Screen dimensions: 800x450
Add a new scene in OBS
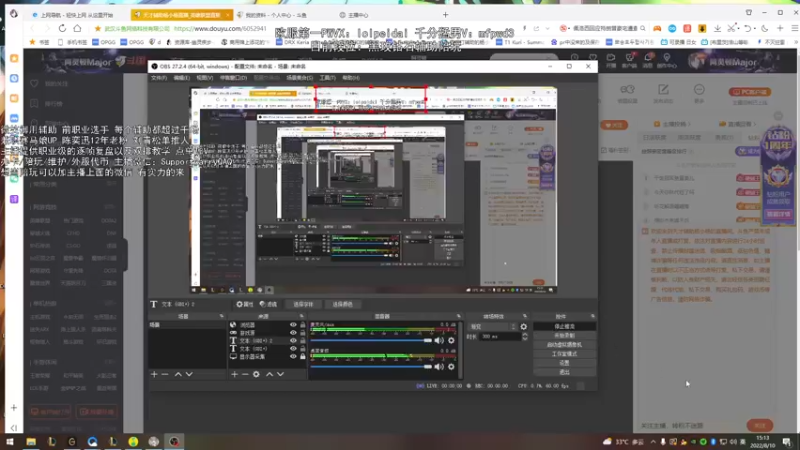coord(154,374)
